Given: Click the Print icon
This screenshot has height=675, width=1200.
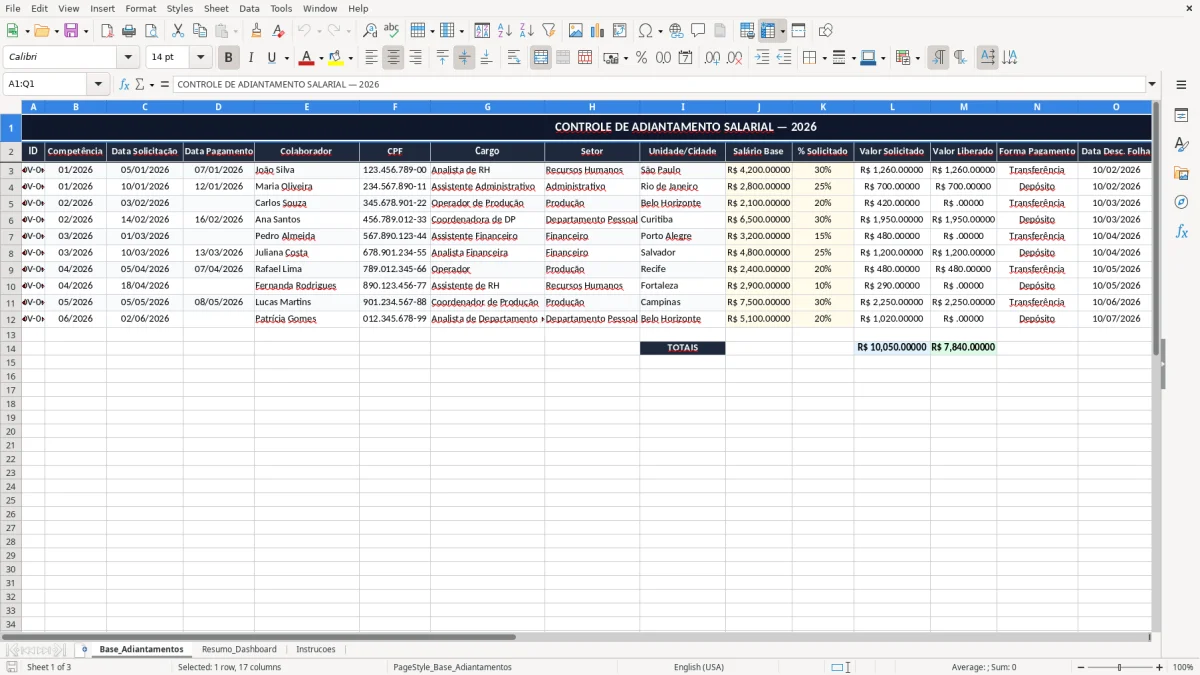Looking at the screenshot, I should pyautogui.click(x=129, y=31).
